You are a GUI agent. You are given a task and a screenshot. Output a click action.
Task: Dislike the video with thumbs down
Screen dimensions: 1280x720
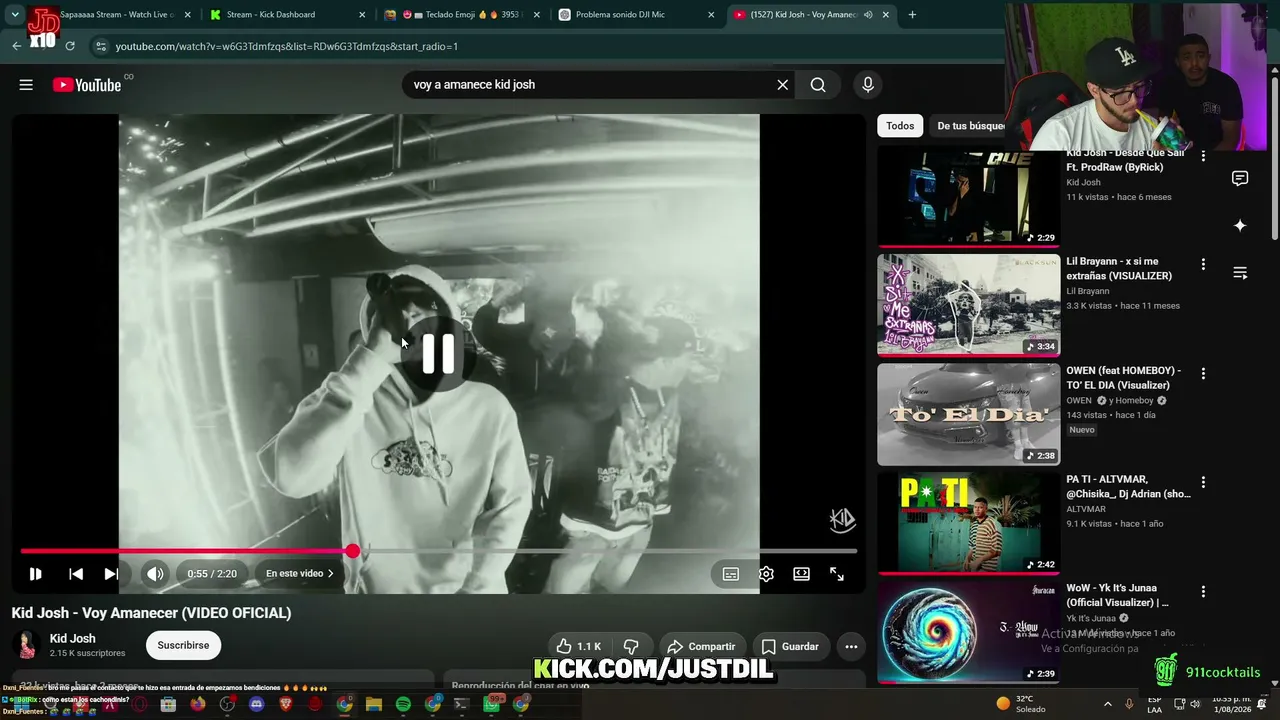click(631, 647)
